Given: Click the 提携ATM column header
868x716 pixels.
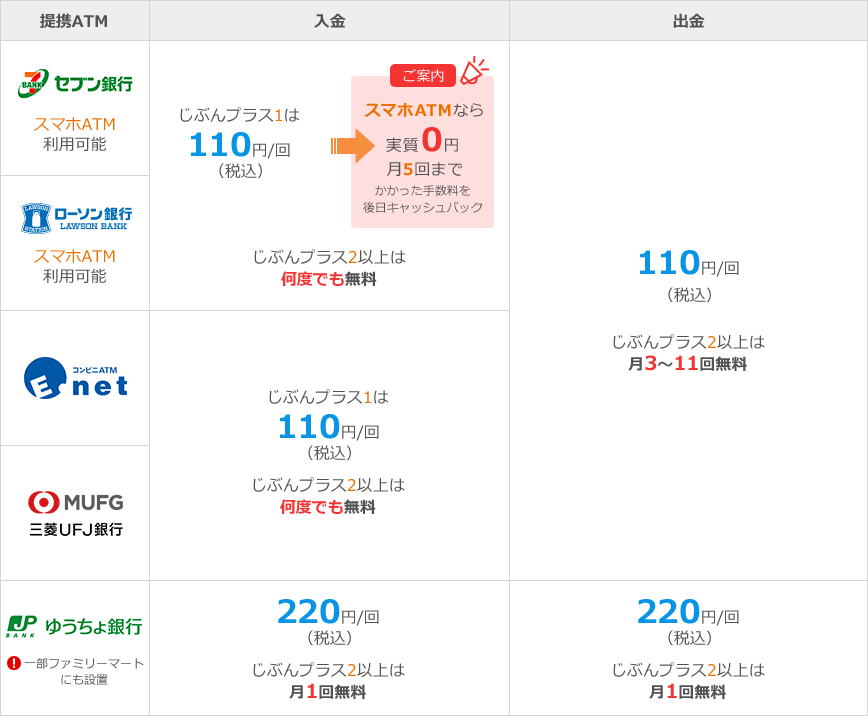Looking at the screenshot, I should pyautogui.click(x=74, y=21).
